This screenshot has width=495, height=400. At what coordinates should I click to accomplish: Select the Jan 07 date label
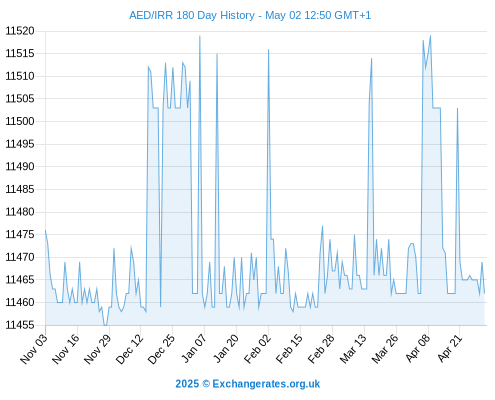[194, 348]
